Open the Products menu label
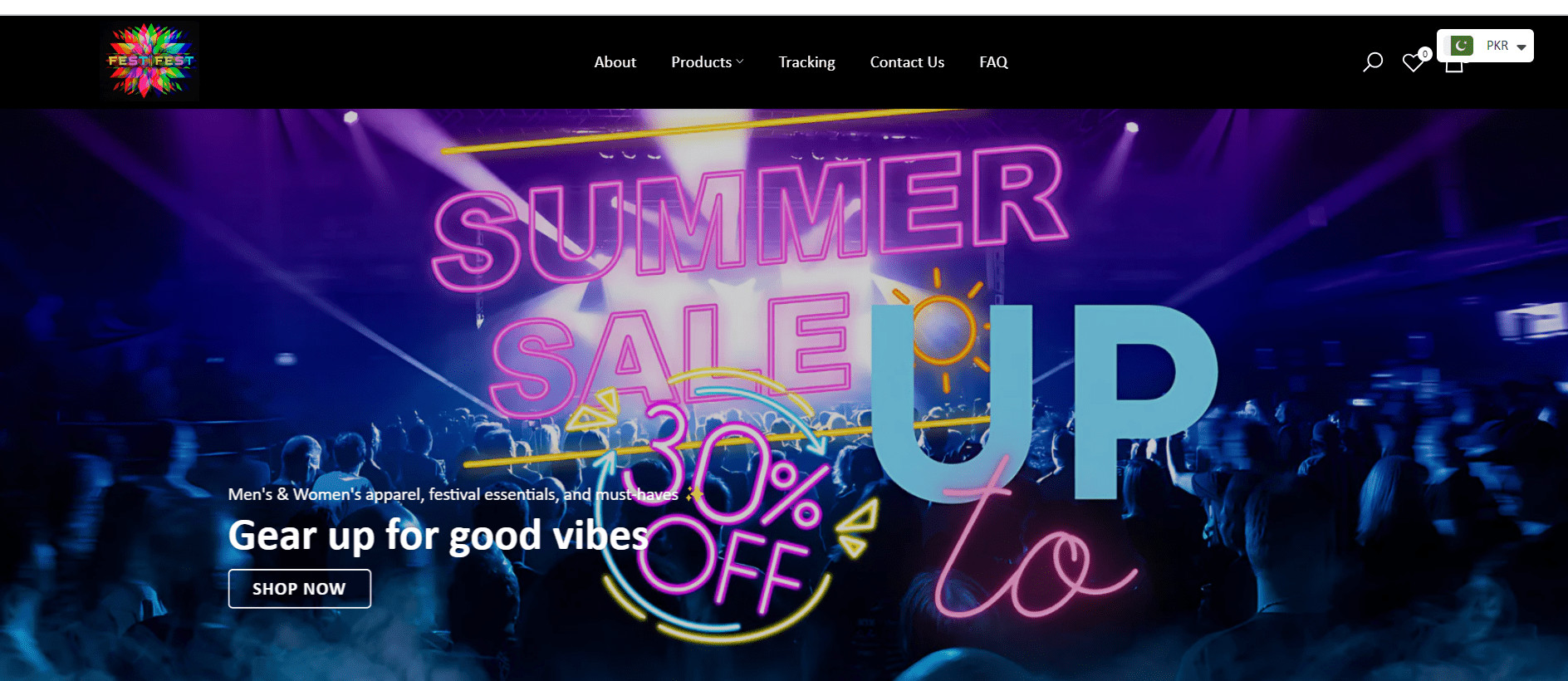The image size is (1568, 681). click(702, 62)
